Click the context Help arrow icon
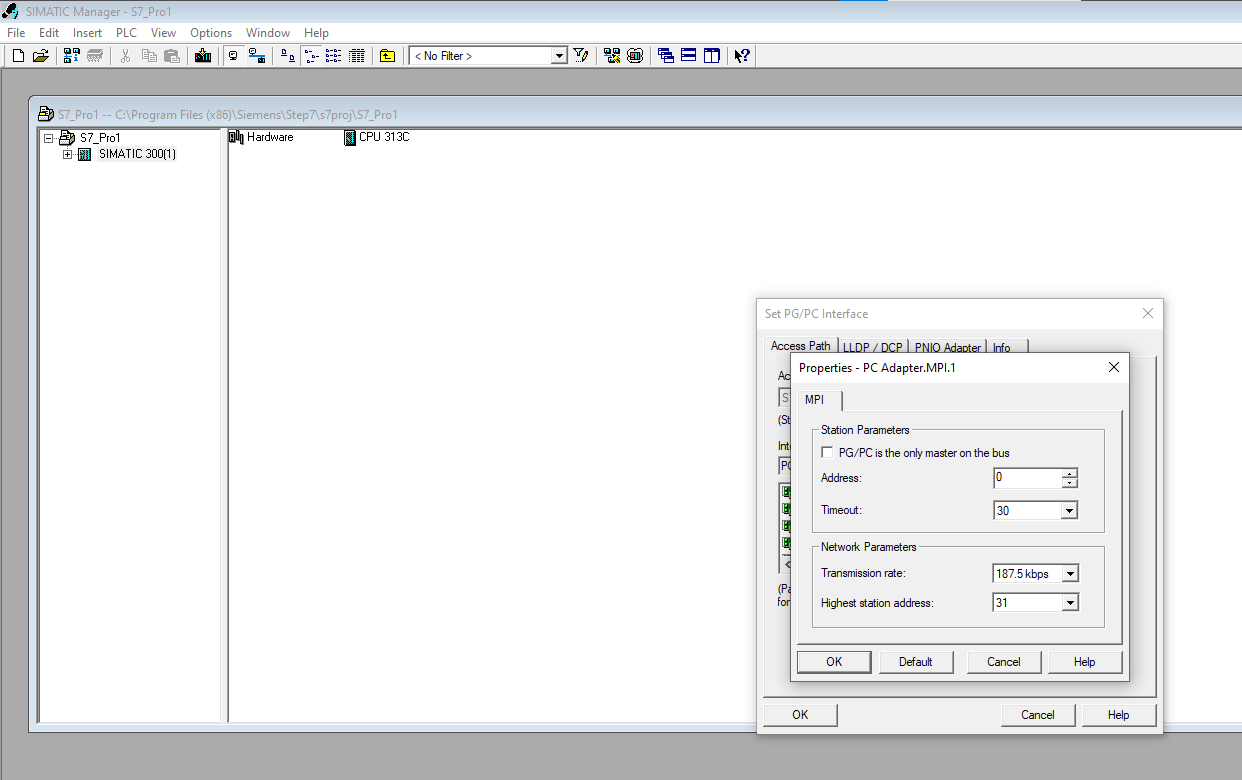The image size is (1242, 780). [x=742, y=56]
